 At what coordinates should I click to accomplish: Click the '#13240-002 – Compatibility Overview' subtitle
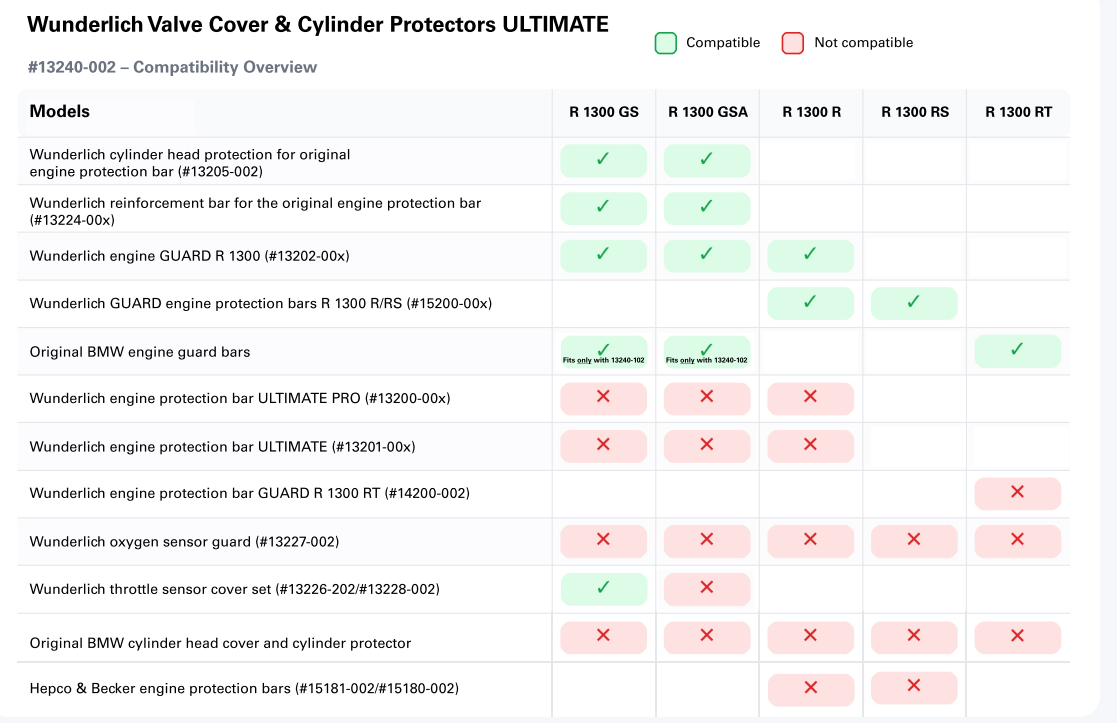pos(172,67)
